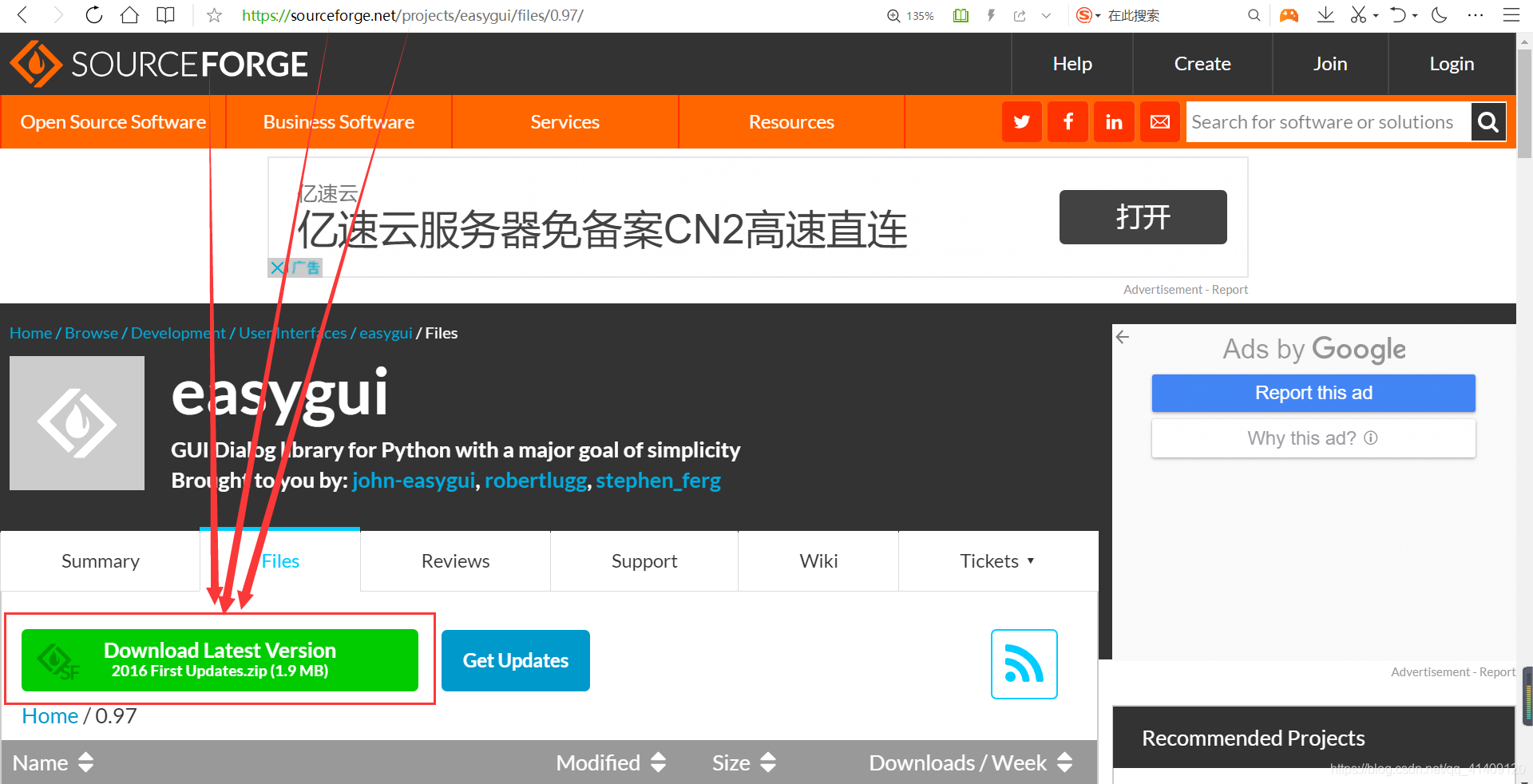
Task: Expand the scissors tool dropdown arrow
Action: point(1376,15)
